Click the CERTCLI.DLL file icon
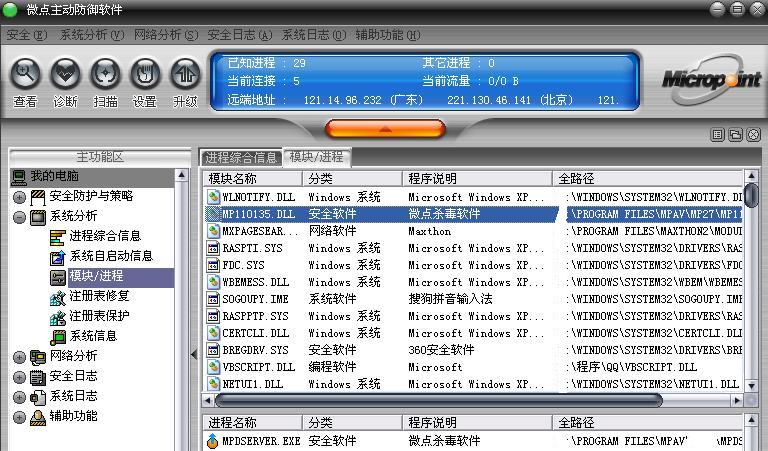Screen dimensions: 768x451 point(213,333)
